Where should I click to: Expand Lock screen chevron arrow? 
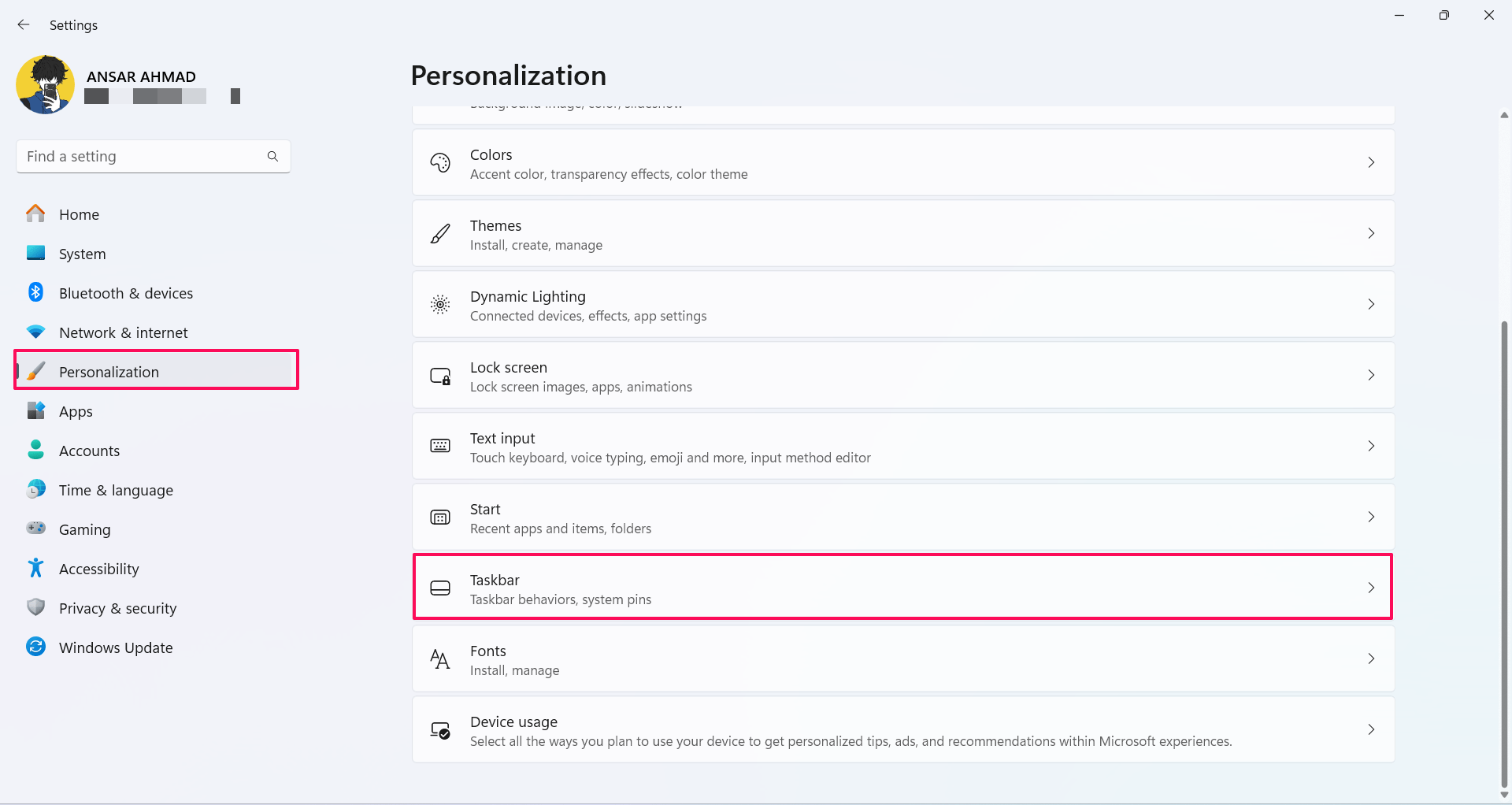click(x=1371, y=375)
